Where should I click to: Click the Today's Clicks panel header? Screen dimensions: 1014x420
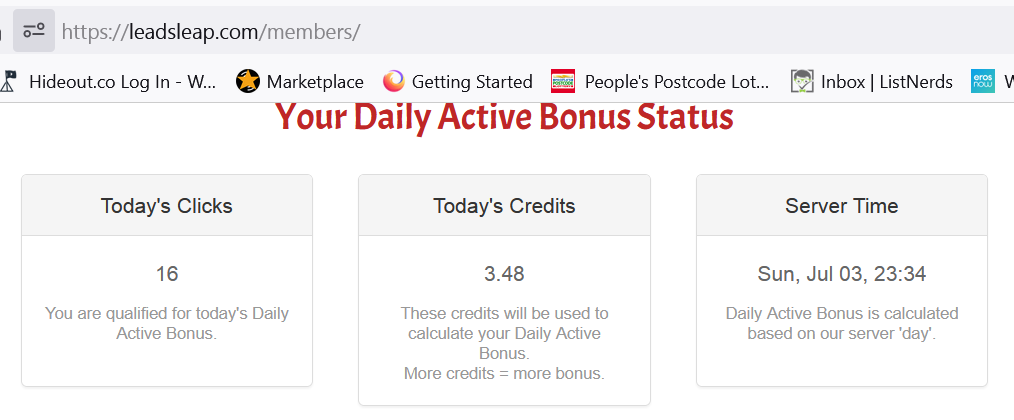click(x=167, y=206)
